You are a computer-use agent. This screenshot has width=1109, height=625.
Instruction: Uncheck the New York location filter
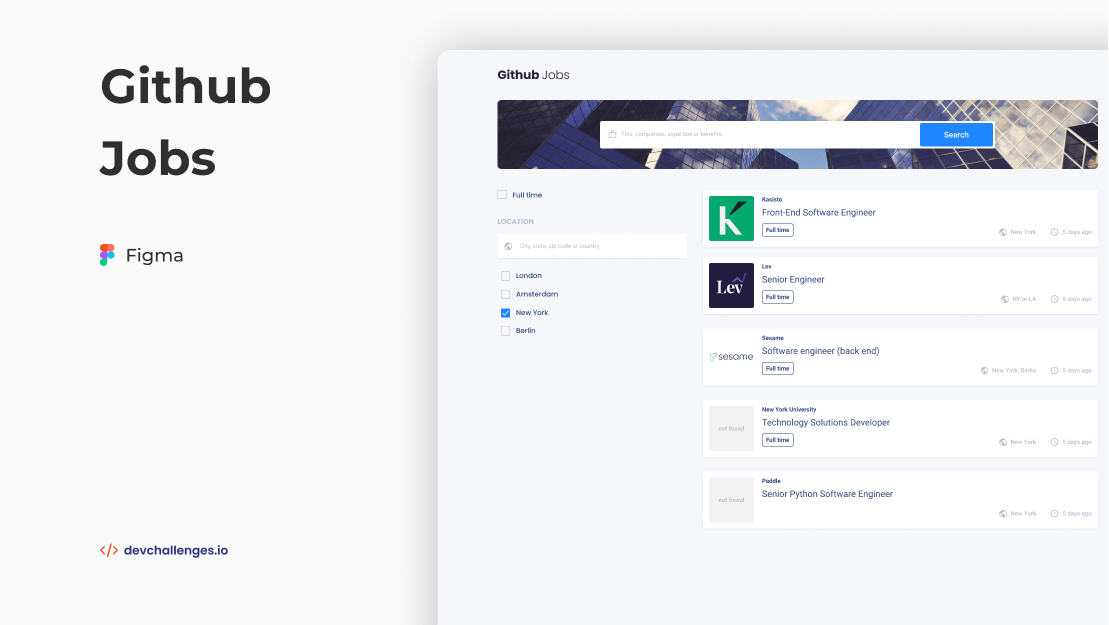(505, 312)
